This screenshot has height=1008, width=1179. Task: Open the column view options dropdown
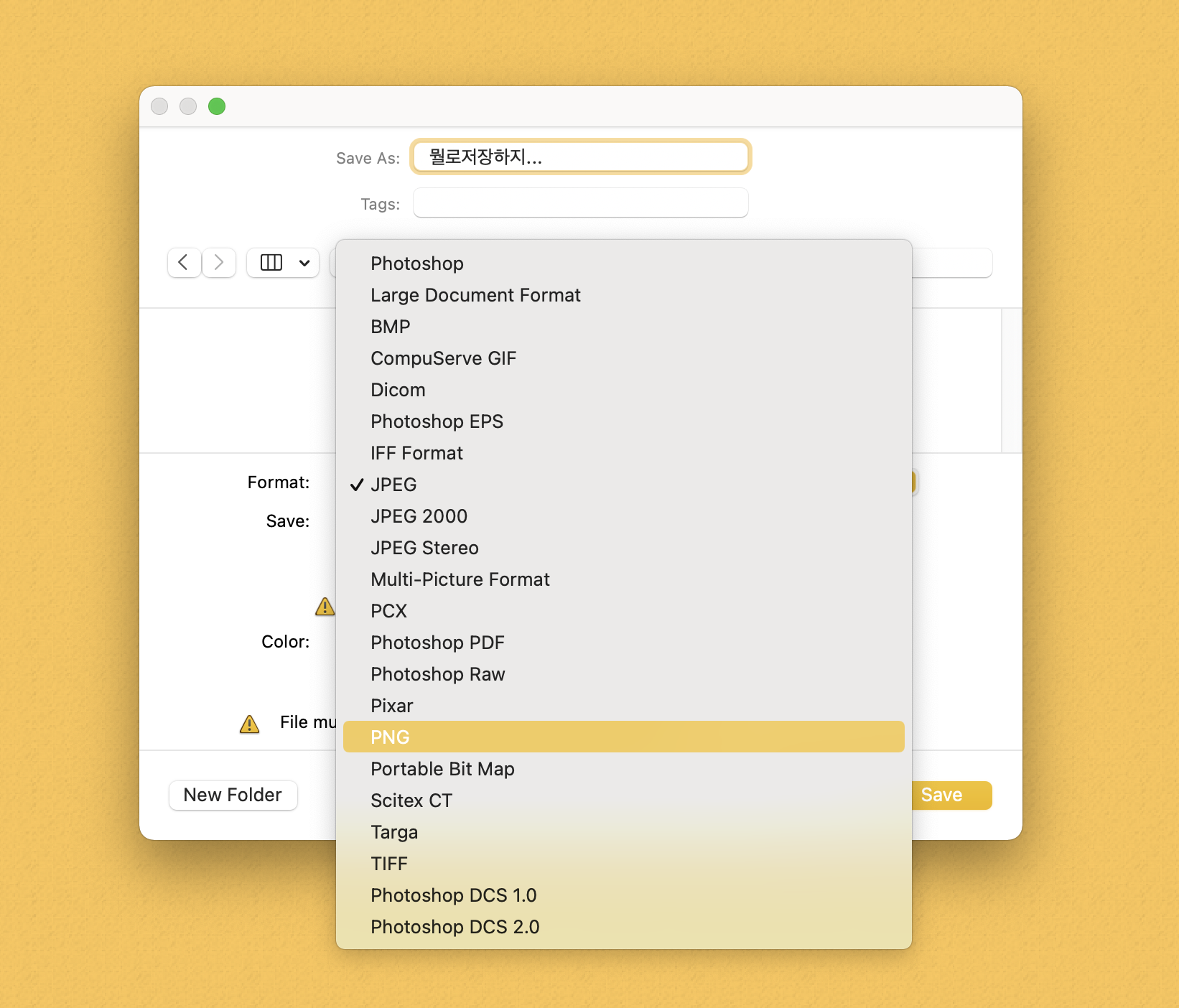click(x=283, y=263)
